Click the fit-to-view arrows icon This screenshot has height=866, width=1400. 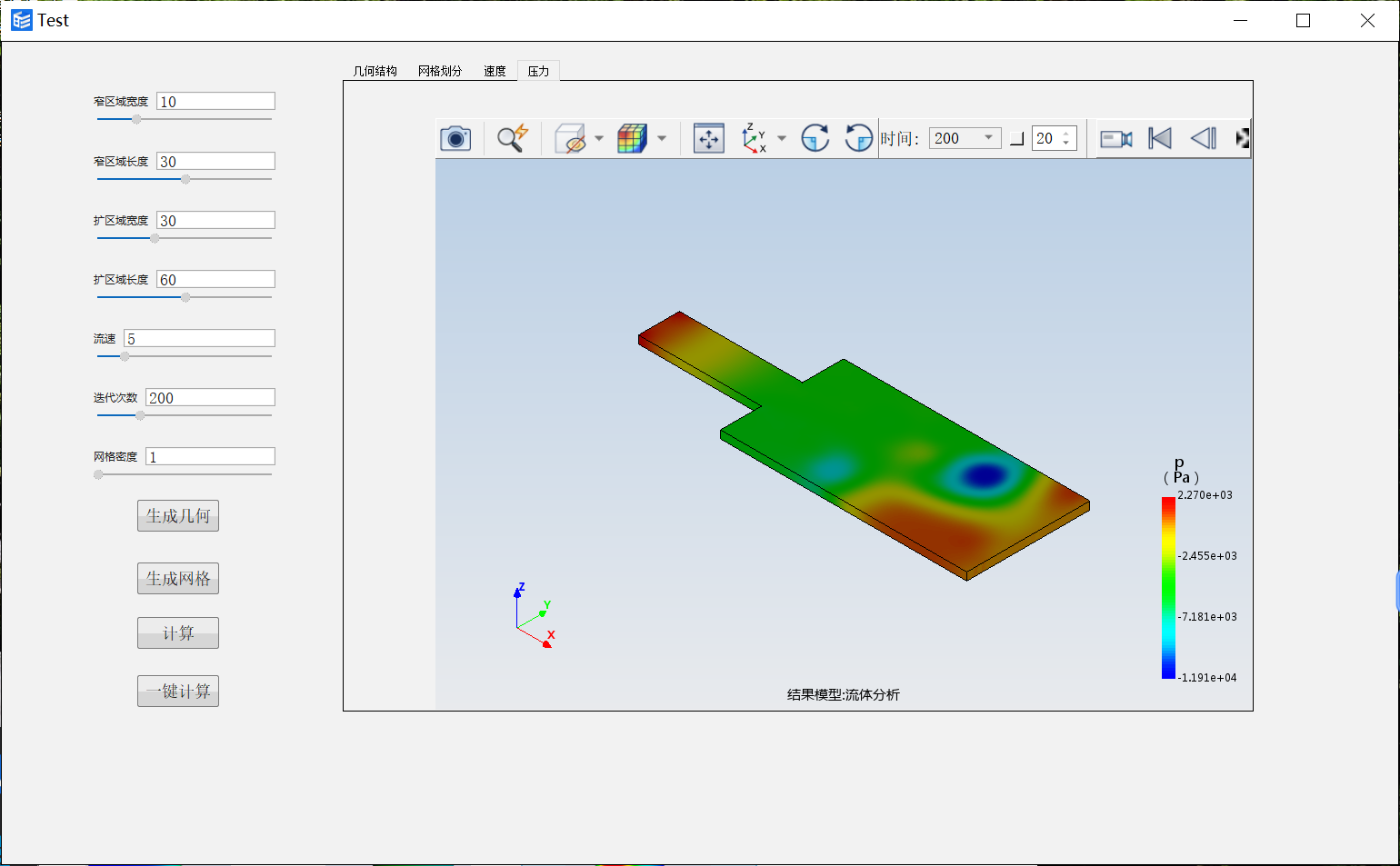tap(709, 138)
